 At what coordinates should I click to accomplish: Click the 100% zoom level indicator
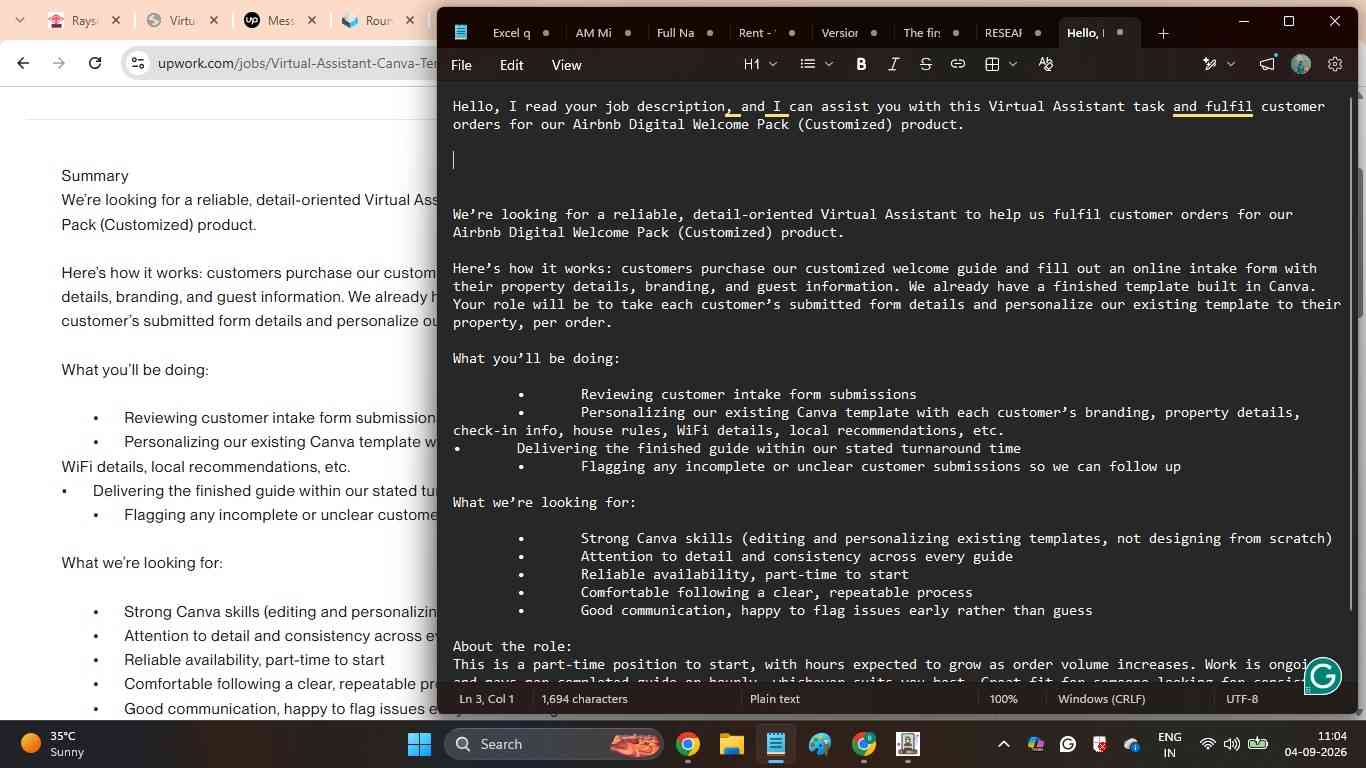coord(1003,699)
